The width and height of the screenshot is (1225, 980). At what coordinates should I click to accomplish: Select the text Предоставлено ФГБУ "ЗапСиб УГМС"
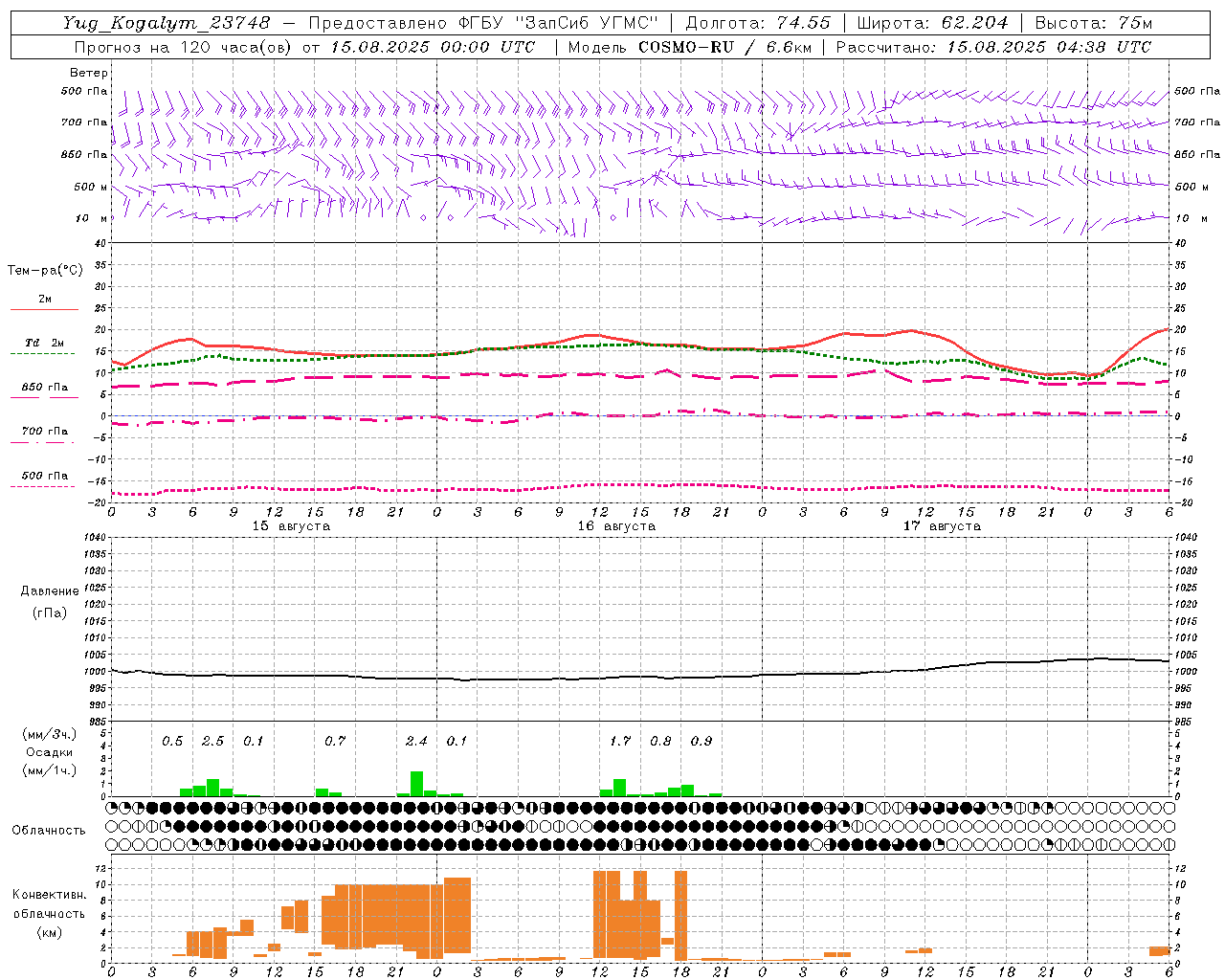click(484, 23)
